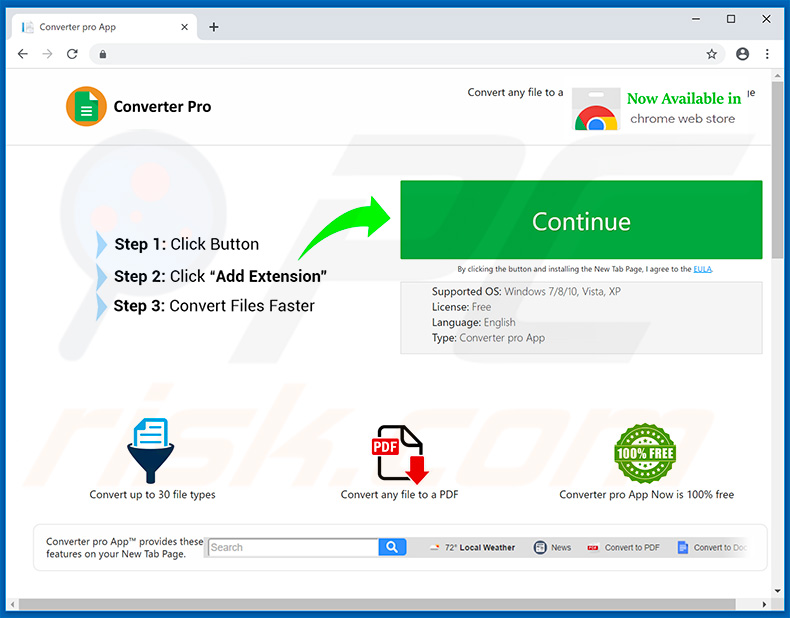790x618 pixels.
Task: Open the 72° Local Weather shortcut
Action: 473,547
